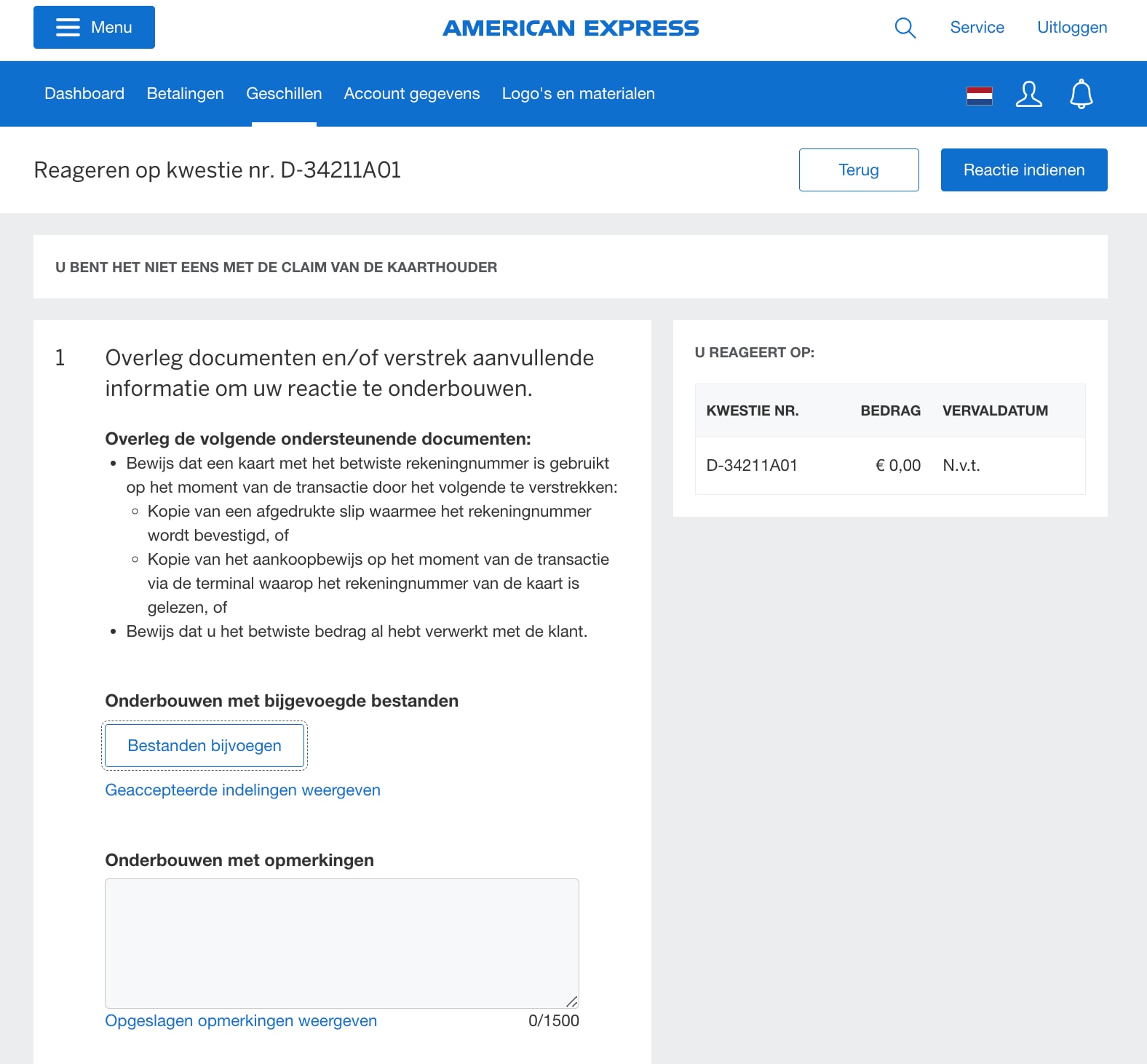This screenshot has height=1064, width=1147.
Task: Click the search magnifier icon
Action: 905,28
